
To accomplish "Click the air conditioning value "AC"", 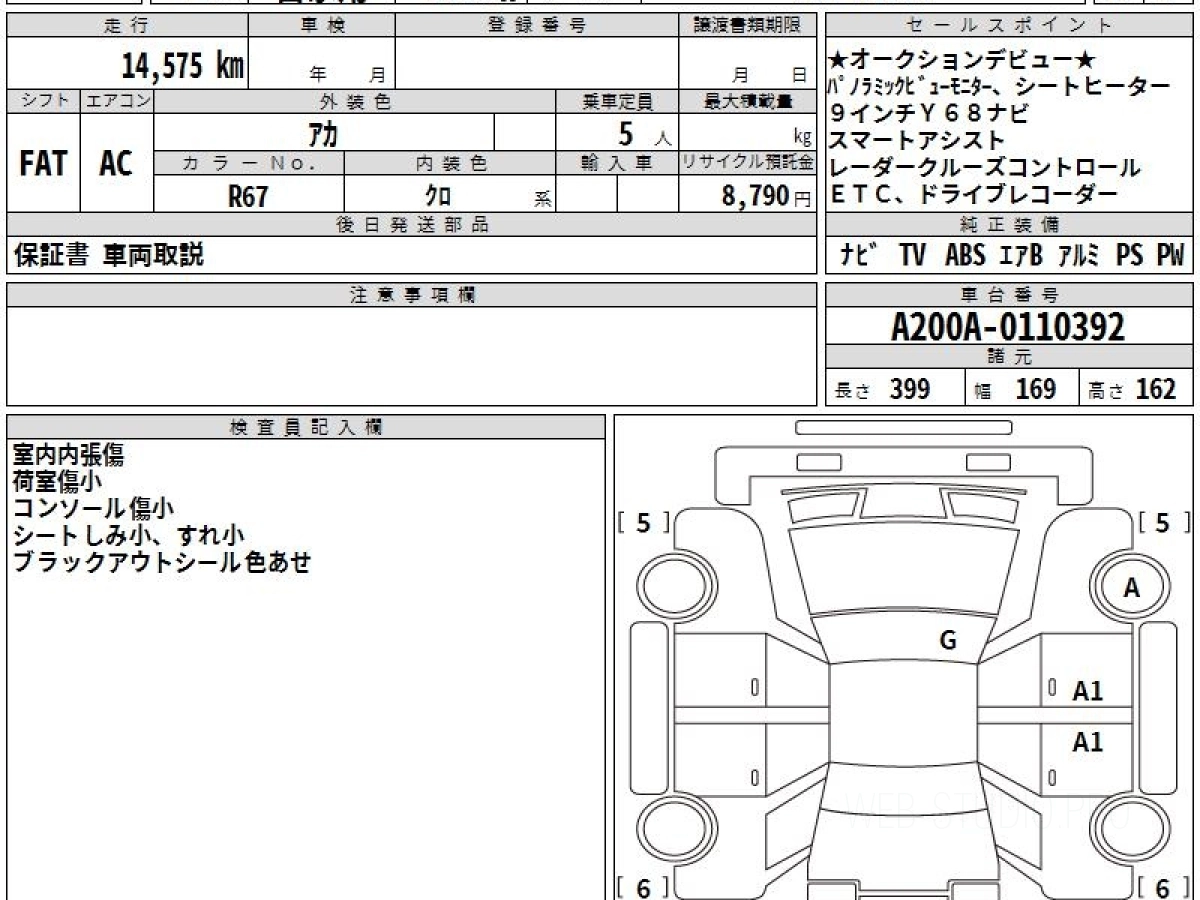I will [x=116, y=164].
